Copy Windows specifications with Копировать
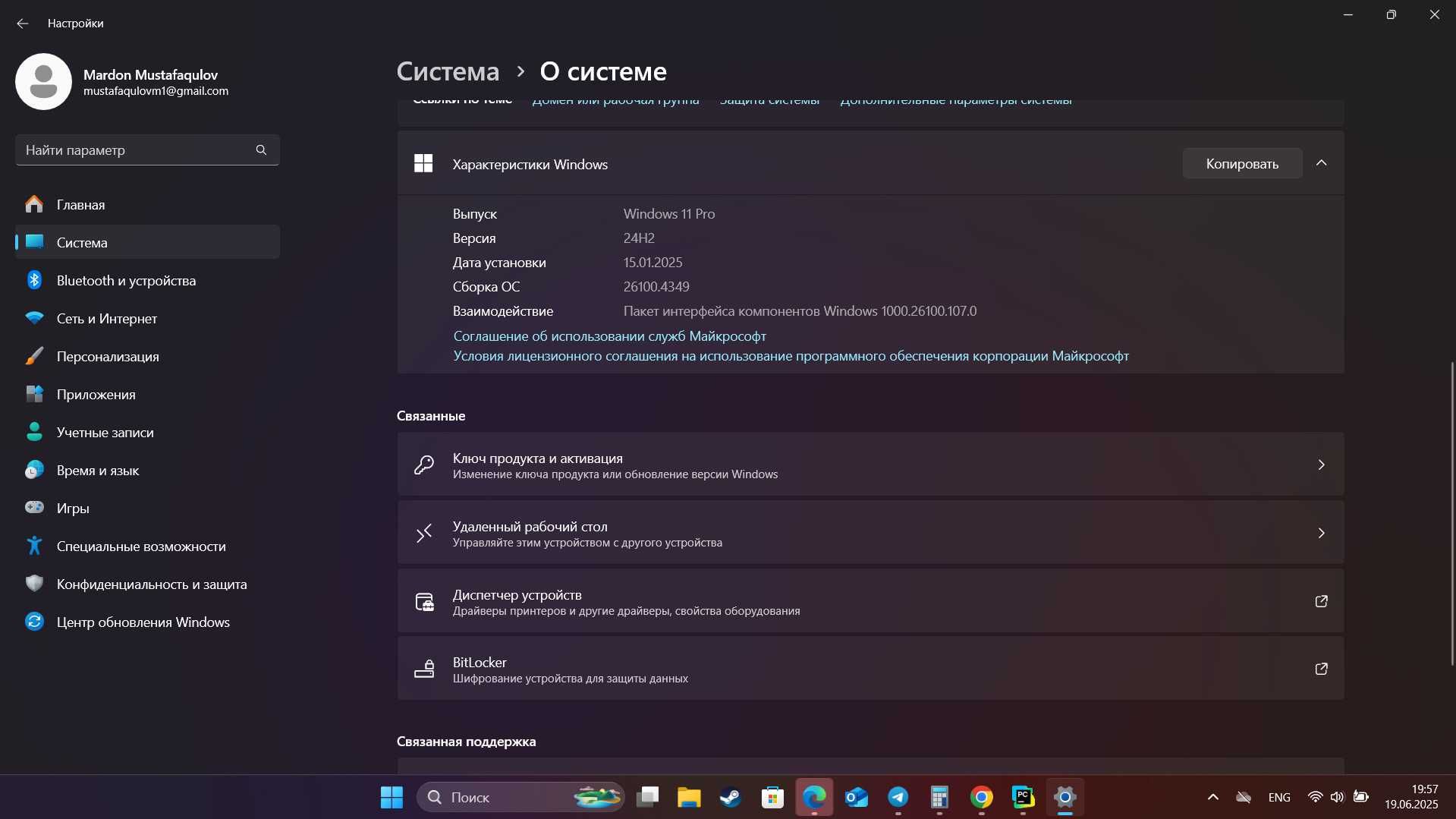1456x819 pixels. [x=1242, y=163]
